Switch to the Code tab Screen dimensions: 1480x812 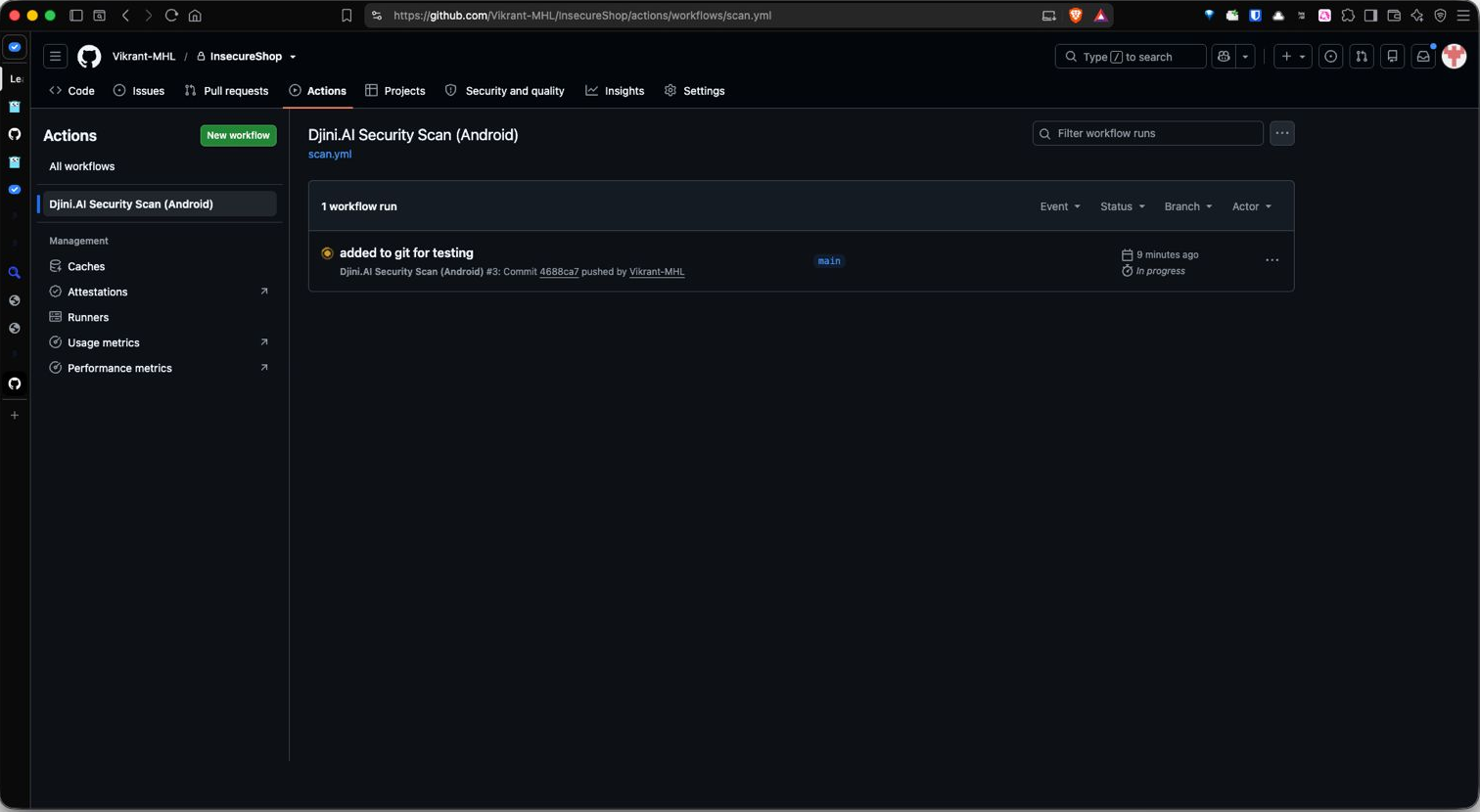[x=71, y=91]
